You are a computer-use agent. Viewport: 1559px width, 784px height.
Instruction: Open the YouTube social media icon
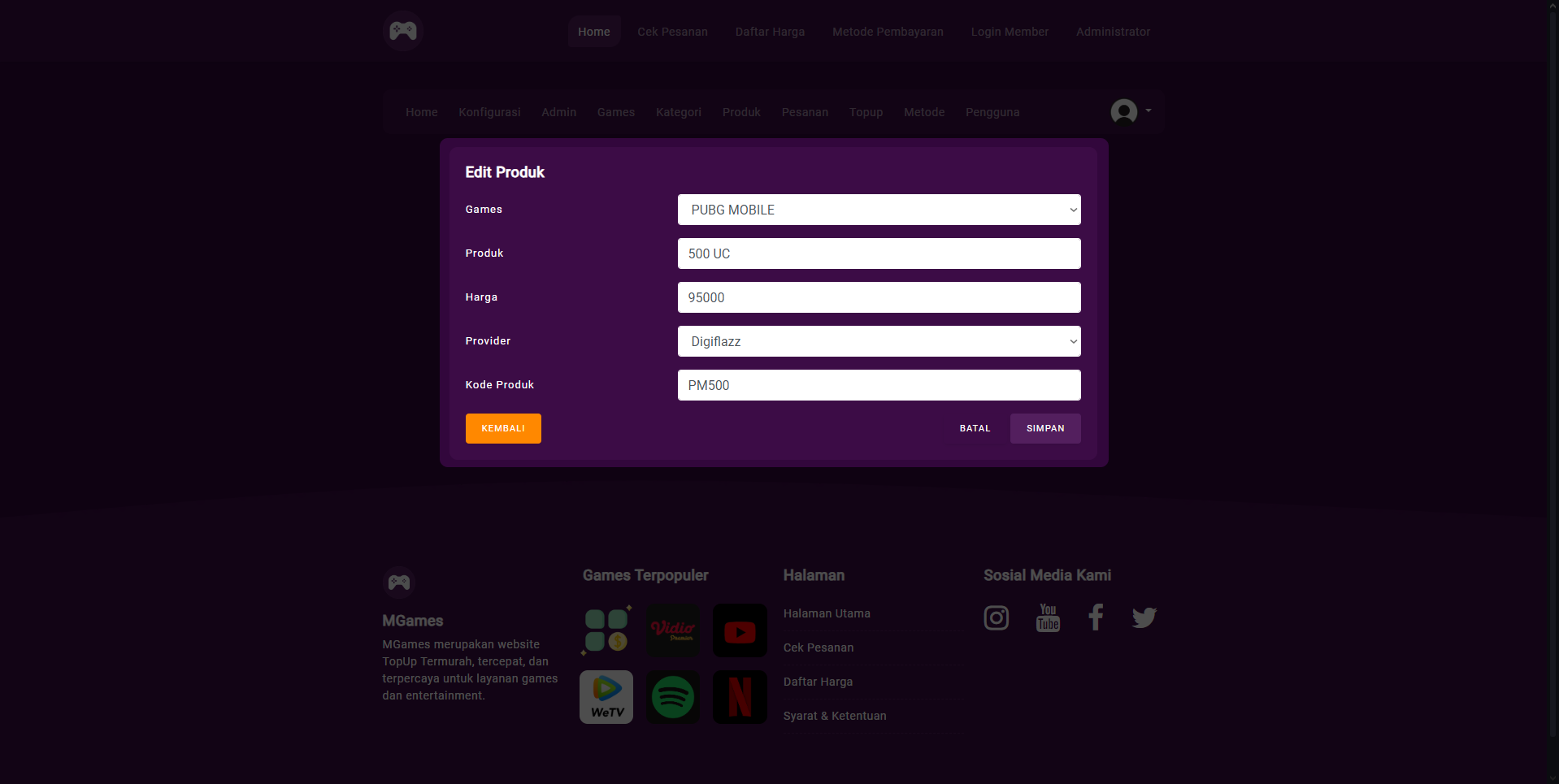tap(1049, 617)
